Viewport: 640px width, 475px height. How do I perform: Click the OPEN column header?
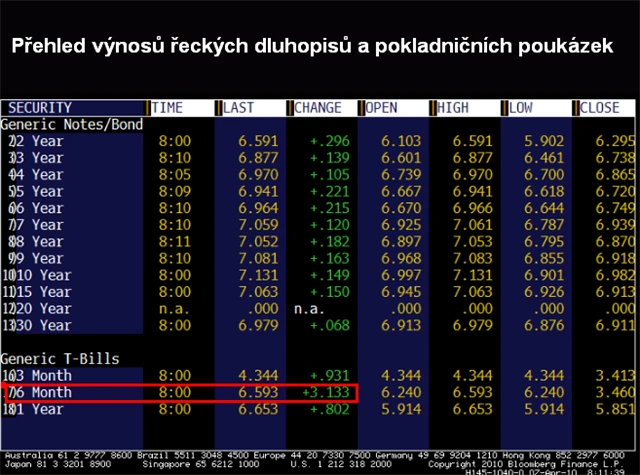click(x=383, y=107)
